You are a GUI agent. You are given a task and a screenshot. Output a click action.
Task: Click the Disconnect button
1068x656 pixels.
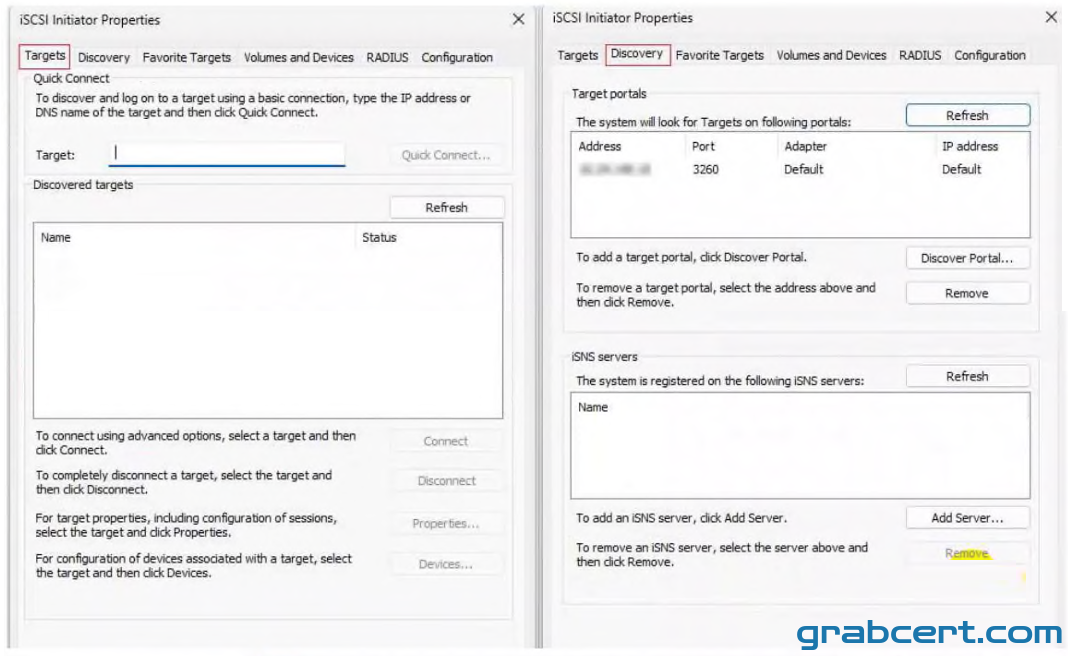(x=445, y=481)
